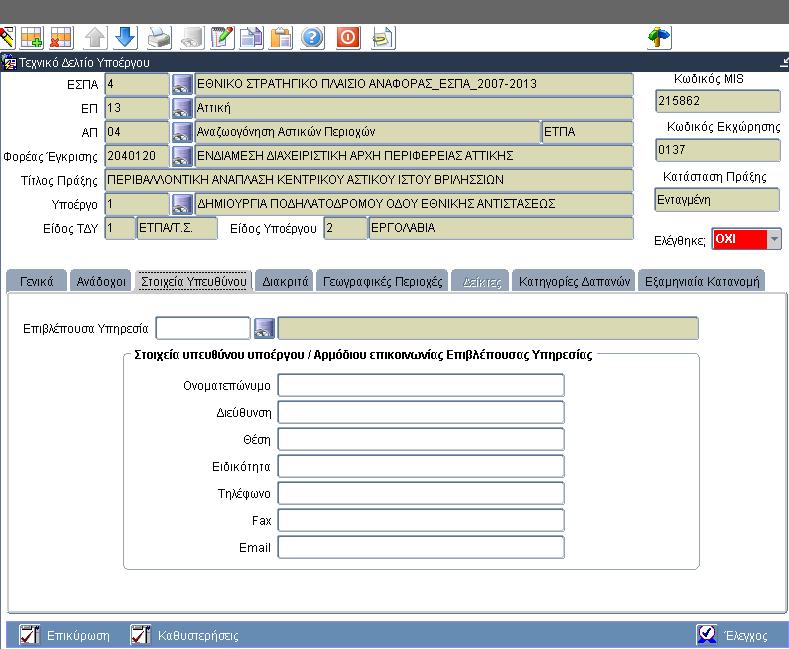Click the Καθυστερήσεις button label

pos(198,635)
